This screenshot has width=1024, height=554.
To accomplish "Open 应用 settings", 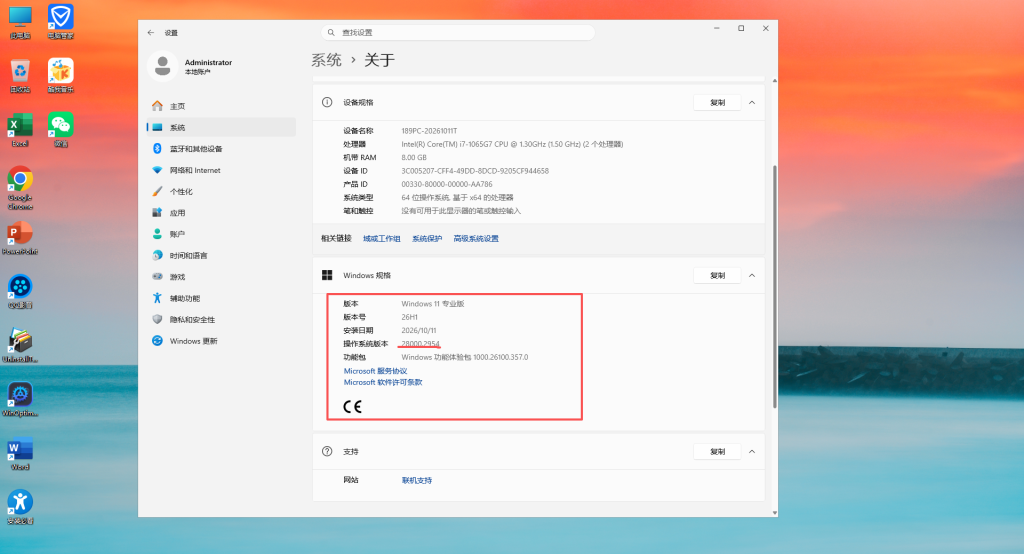I will pyautogui.click(x=221, y=213).
